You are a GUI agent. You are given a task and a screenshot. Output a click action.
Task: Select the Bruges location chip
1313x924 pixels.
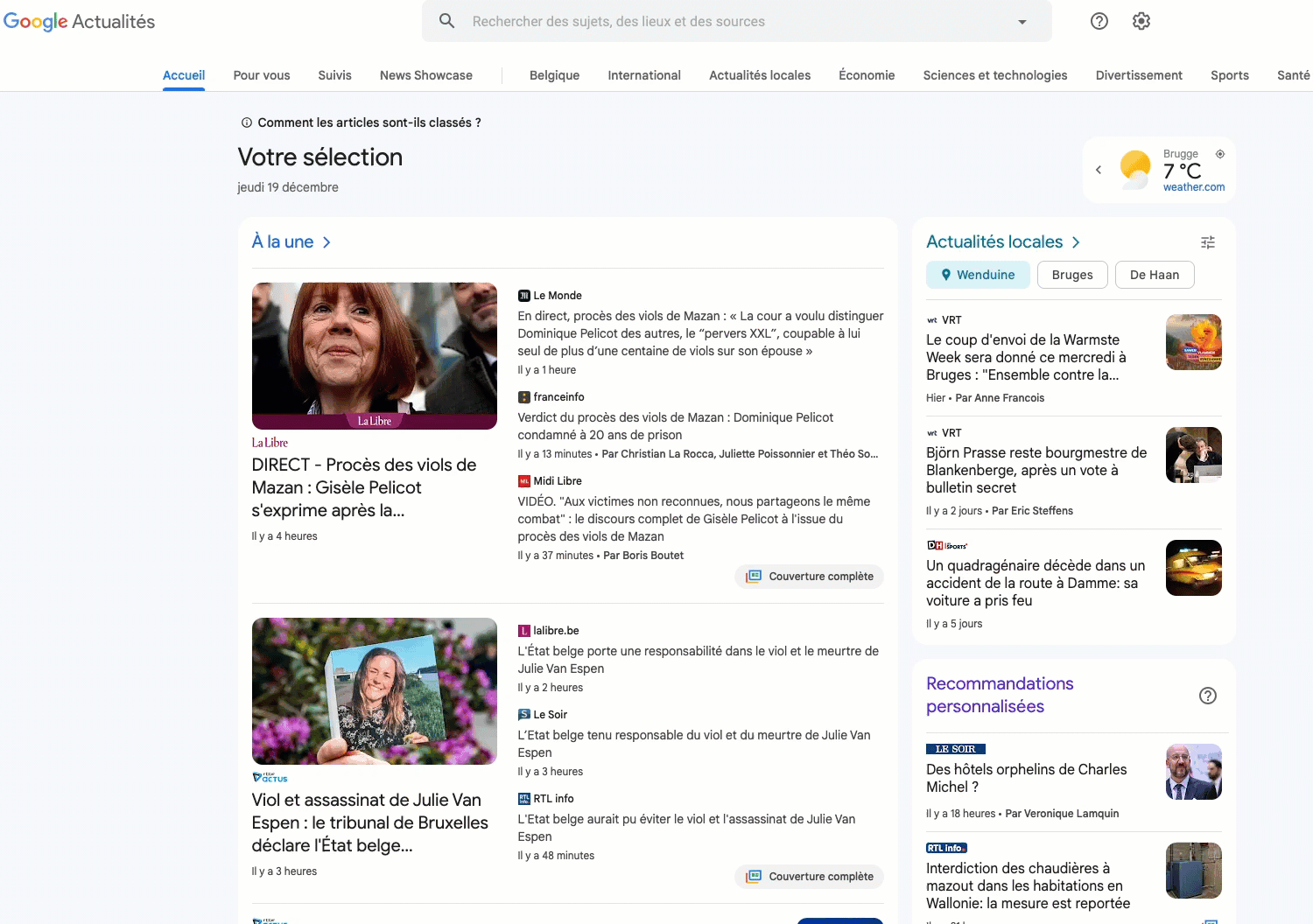[x=1072, y=275]
